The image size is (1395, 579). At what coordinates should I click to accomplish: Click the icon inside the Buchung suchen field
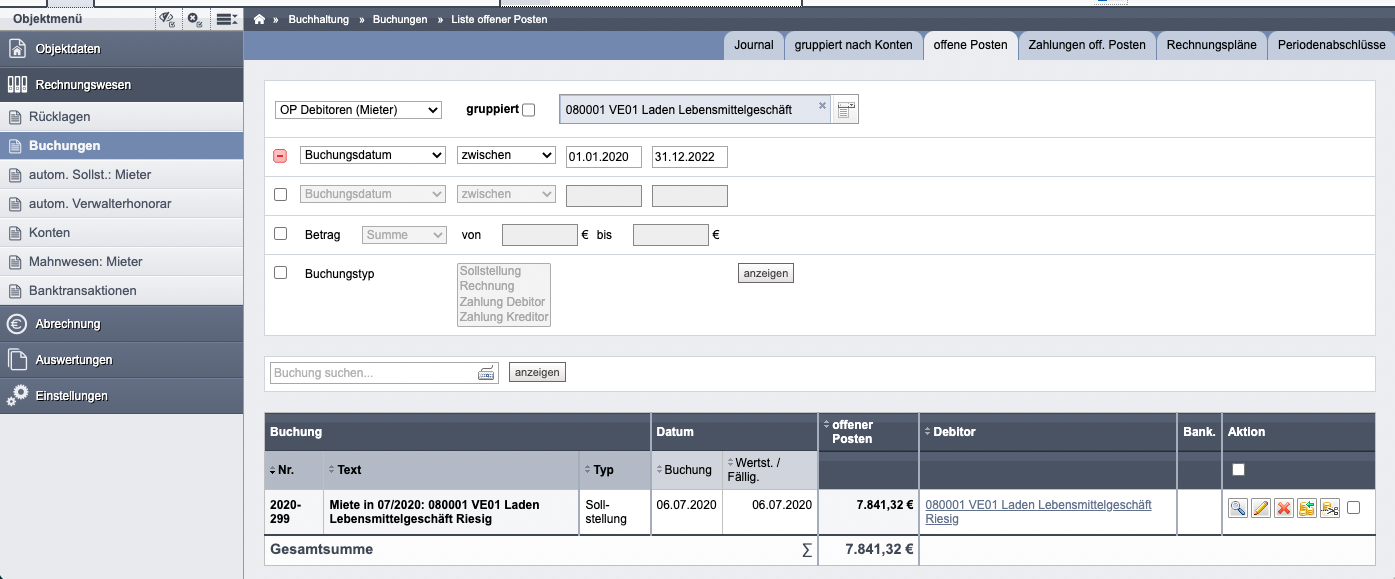[x=486, y=373]
